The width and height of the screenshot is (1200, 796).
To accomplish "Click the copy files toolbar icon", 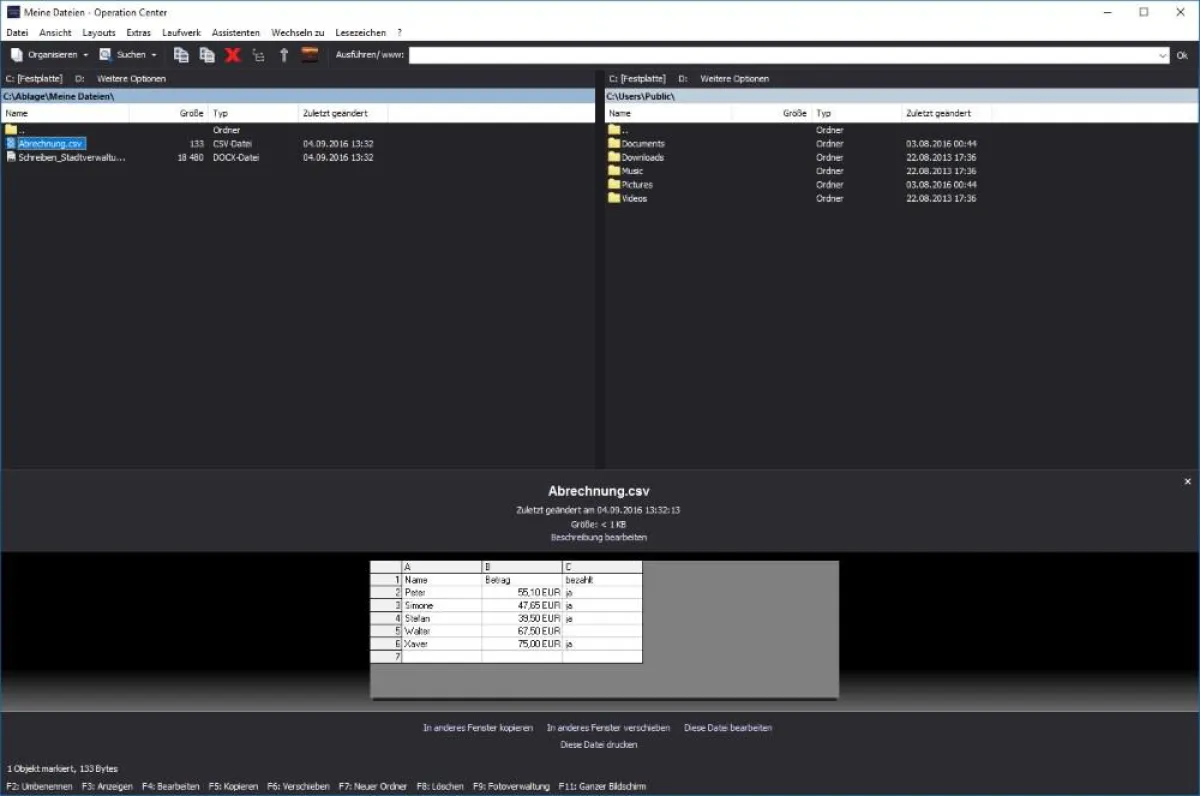I will 181,55.
